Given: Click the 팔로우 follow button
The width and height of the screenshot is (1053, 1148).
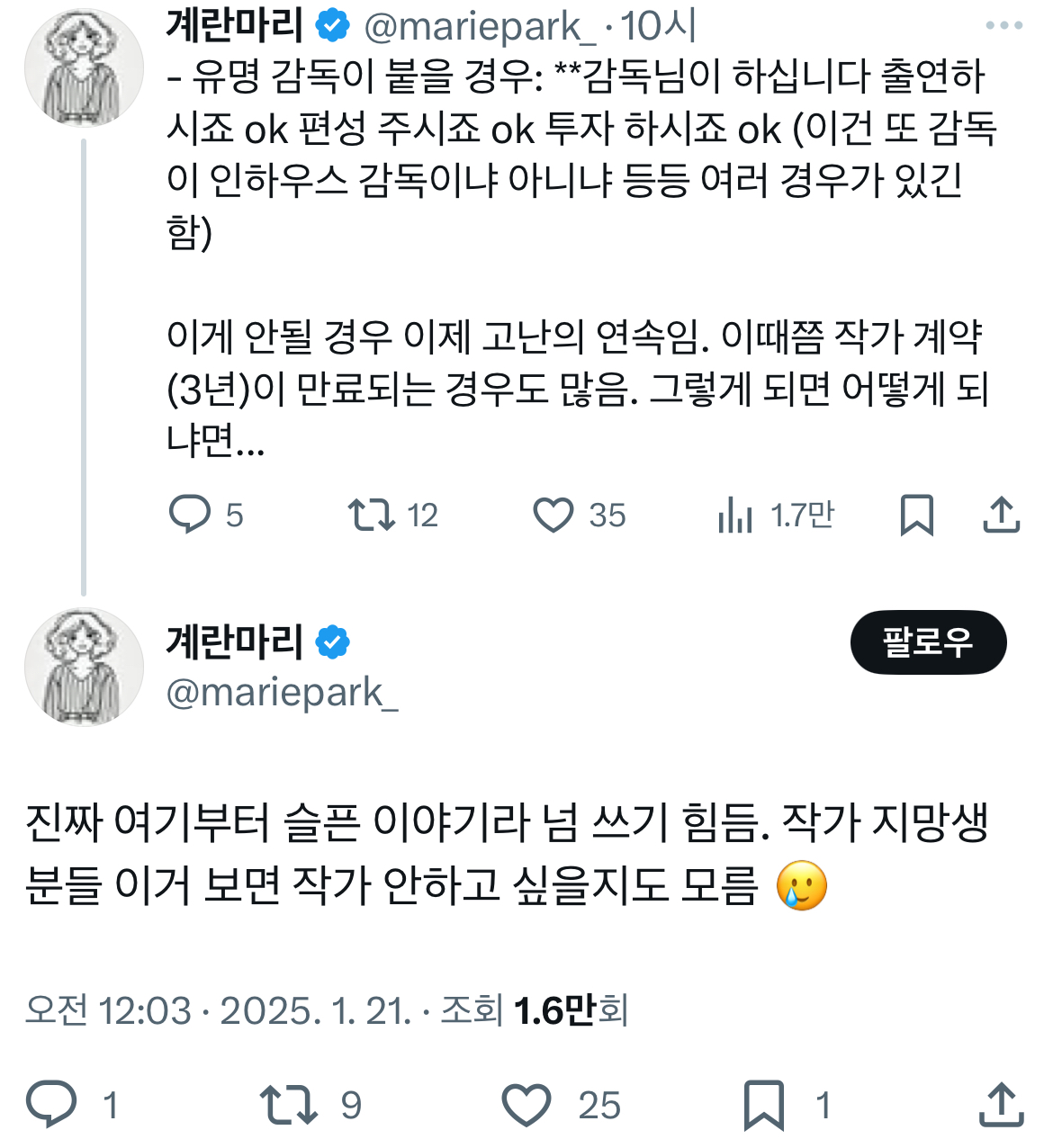Looking at the screenshot, I should click(x=928, y=642).
